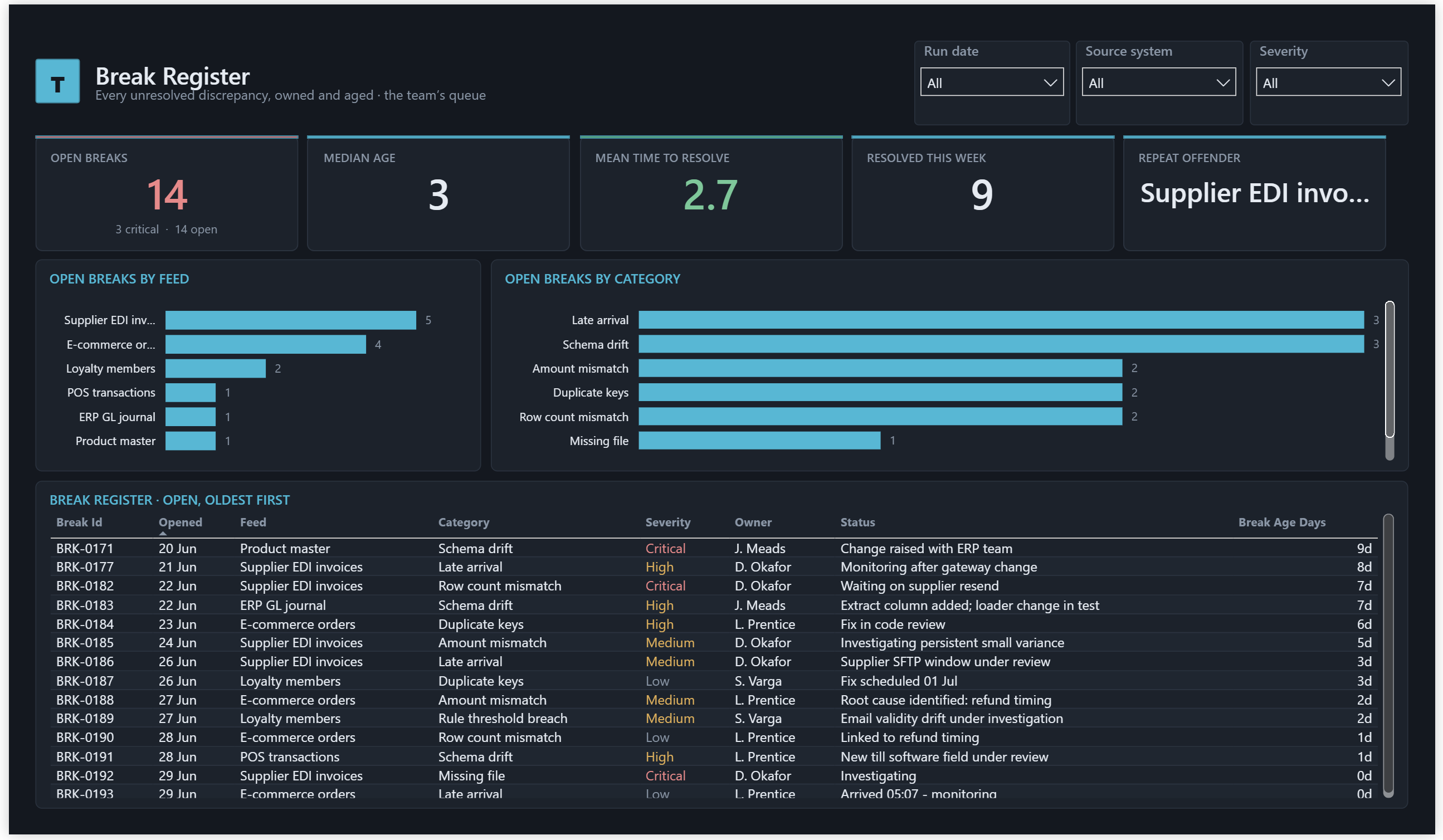Sort by the Break Id column header
This screenshot has height=840, width=1443.
pos(79,522)
